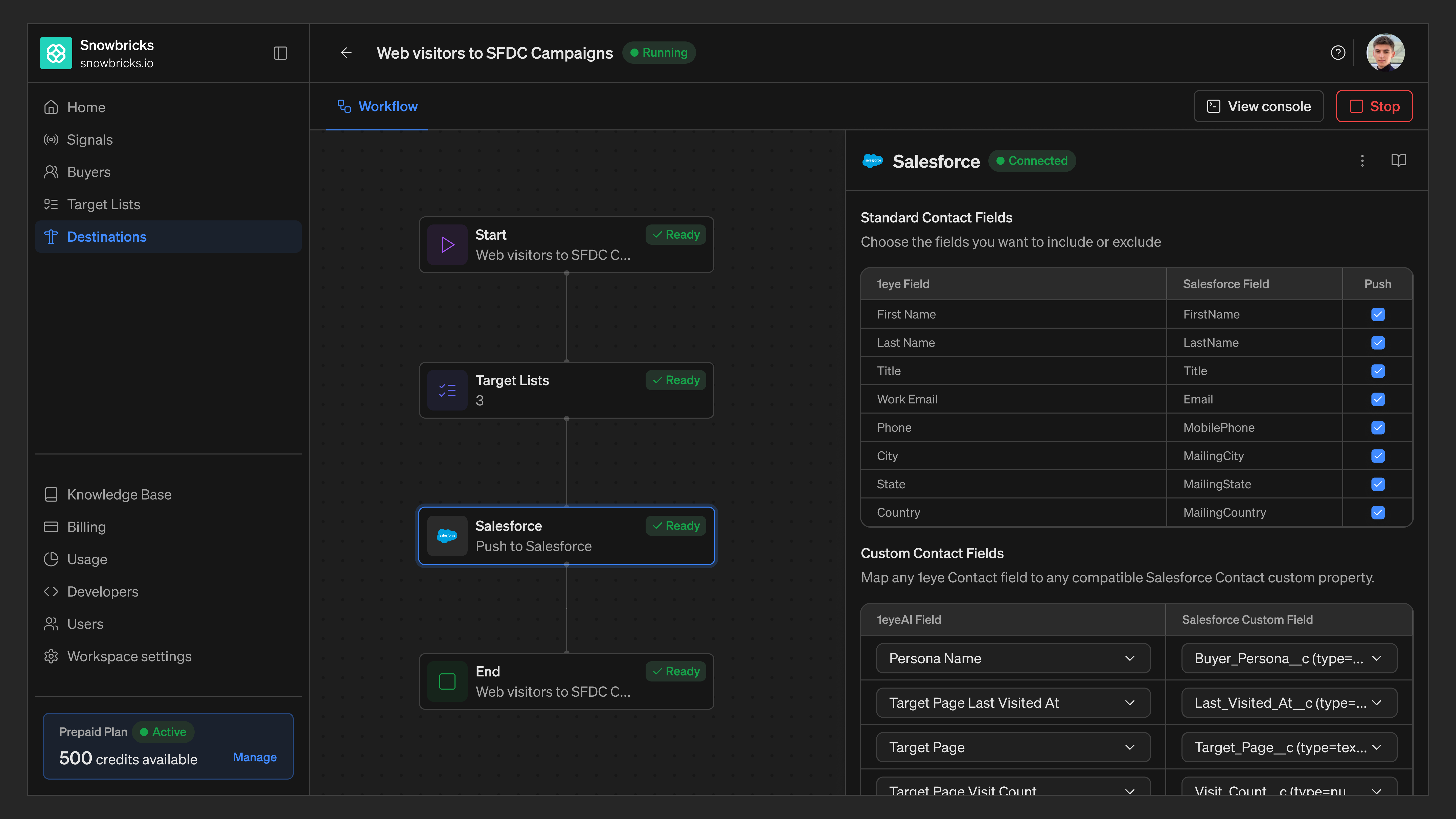Click the Users icon in sidebar
The width and height of the screenshot is (1456, 819).
coord(51,624)
